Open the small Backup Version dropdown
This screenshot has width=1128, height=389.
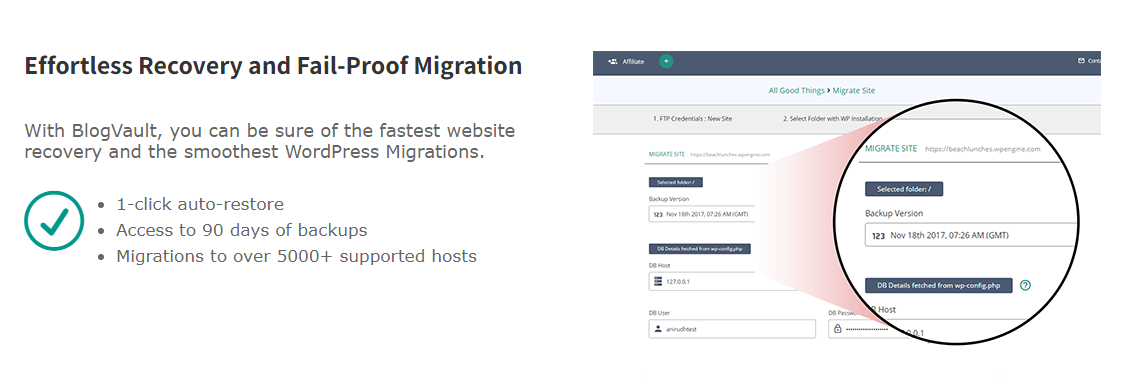pyautogui.click(x=702, y=214)
